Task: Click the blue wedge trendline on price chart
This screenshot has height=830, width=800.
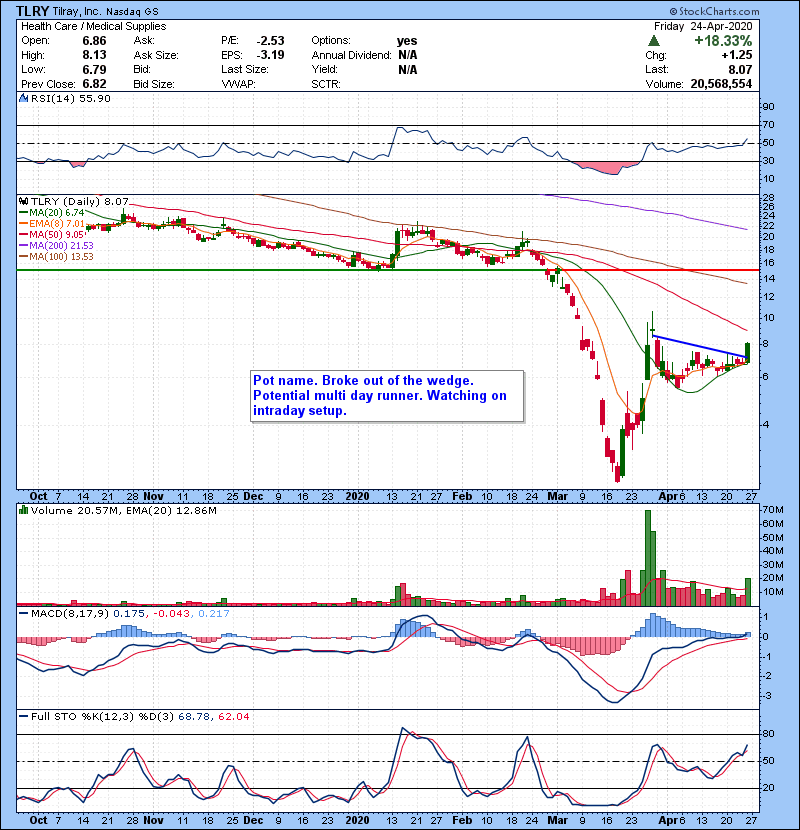Action: (x=700, y=347)
